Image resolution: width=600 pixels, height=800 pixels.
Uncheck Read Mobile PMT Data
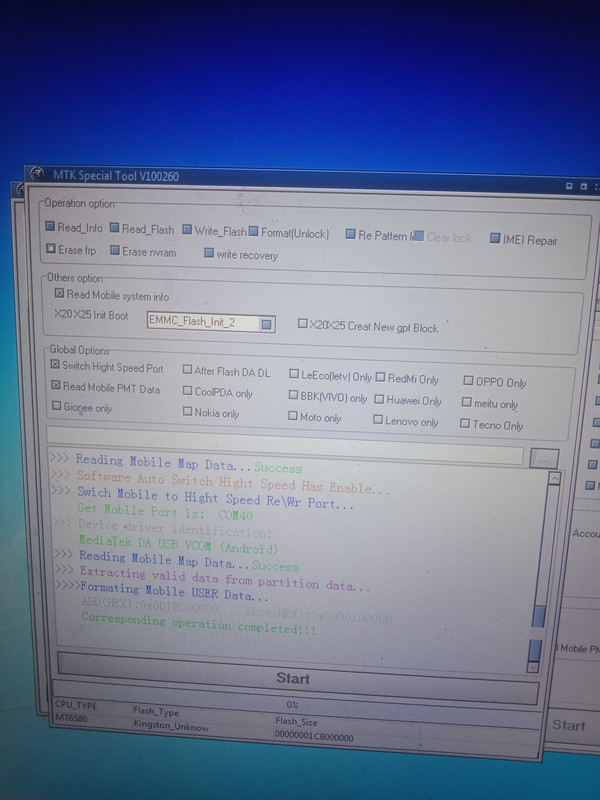coord(56,385)
